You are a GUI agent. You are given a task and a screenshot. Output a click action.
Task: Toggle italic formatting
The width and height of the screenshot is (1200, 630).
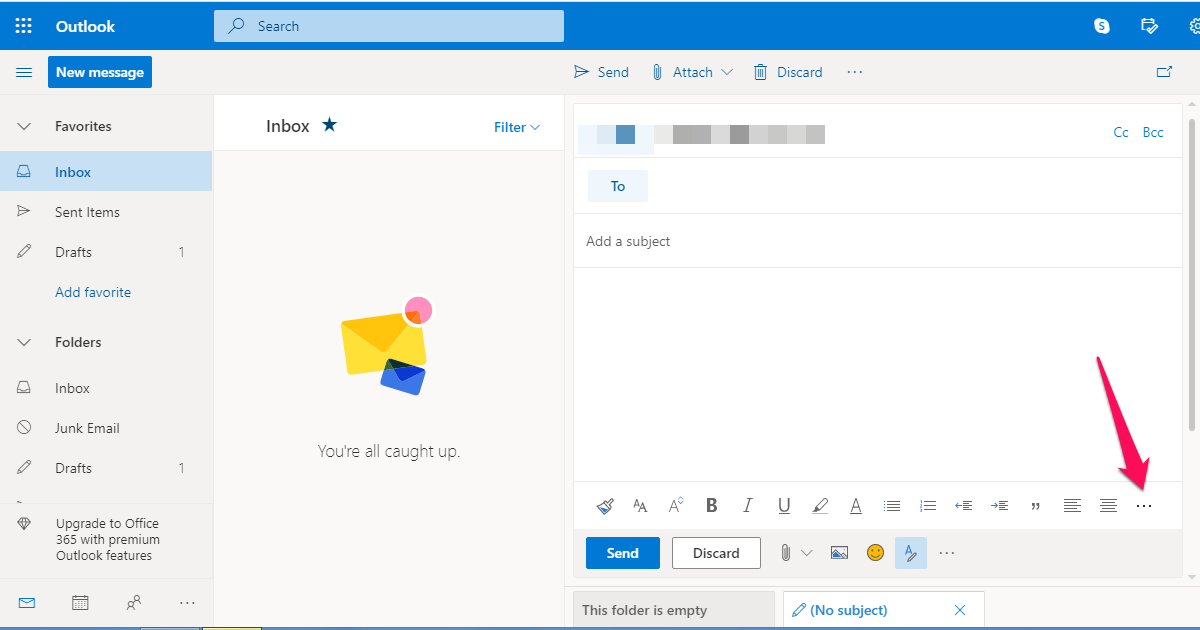(747, 506)
